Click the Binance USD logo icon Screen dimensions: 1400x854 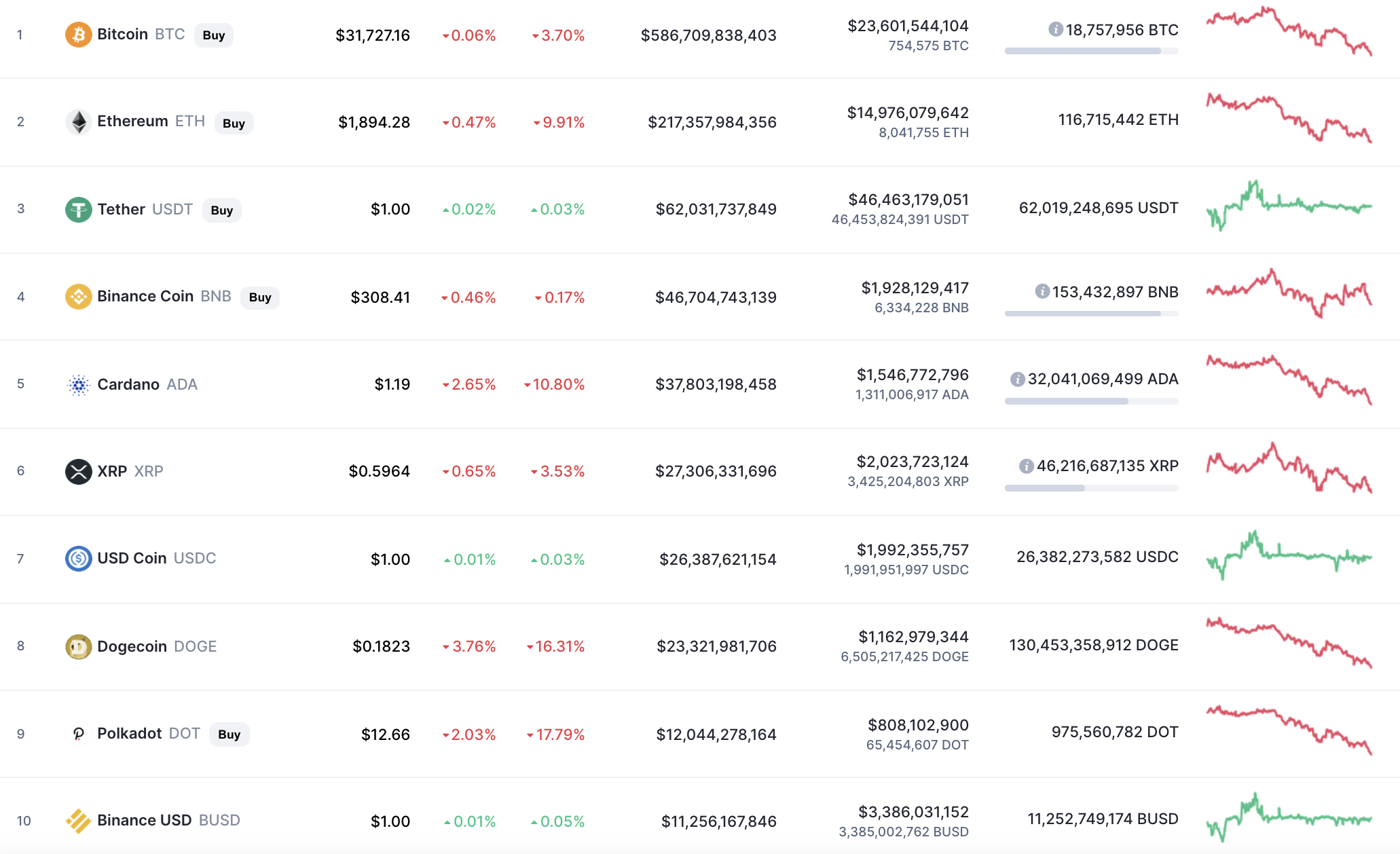(x=79, y=821)
